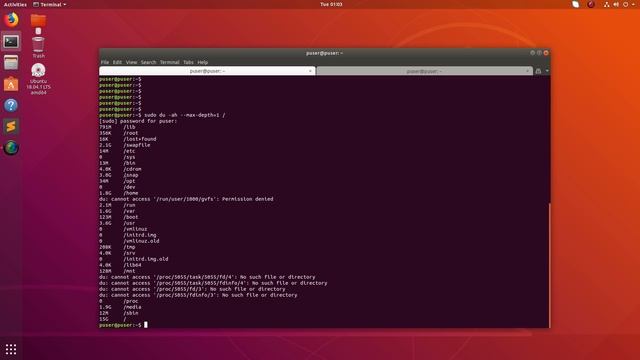Switch to the second puser@puser tab

point(424,71)
